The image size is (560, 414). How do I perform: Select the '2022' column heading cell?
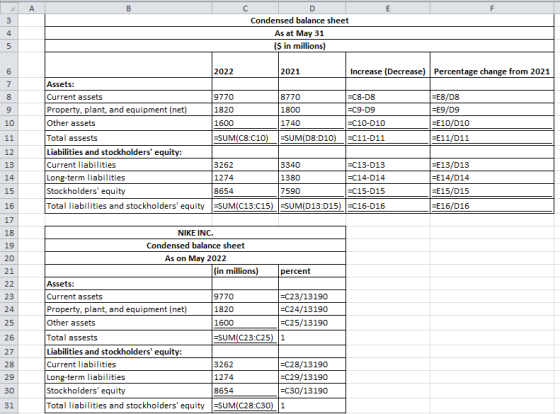point(245,65)
